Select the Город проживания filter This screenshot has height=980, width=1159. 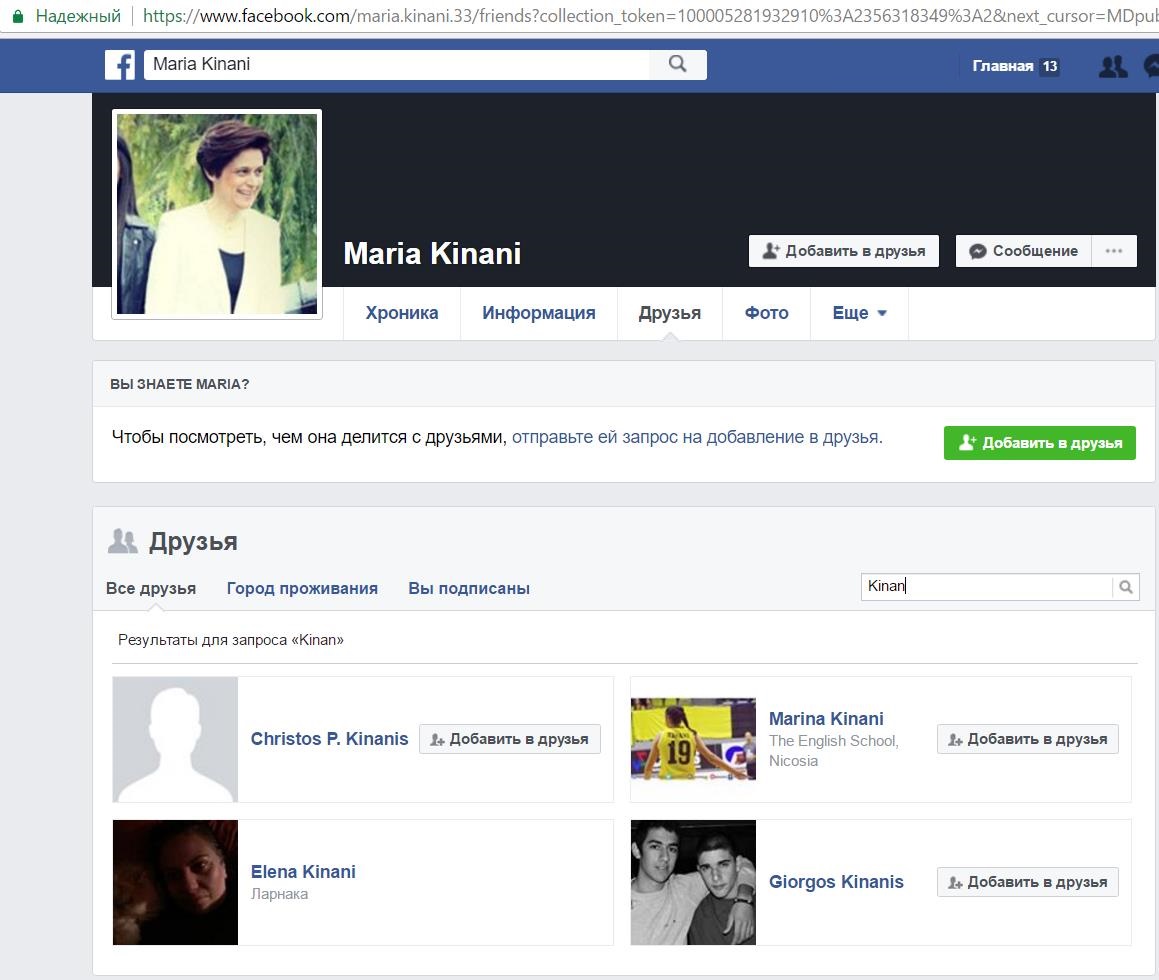click(x=302, y=588)
